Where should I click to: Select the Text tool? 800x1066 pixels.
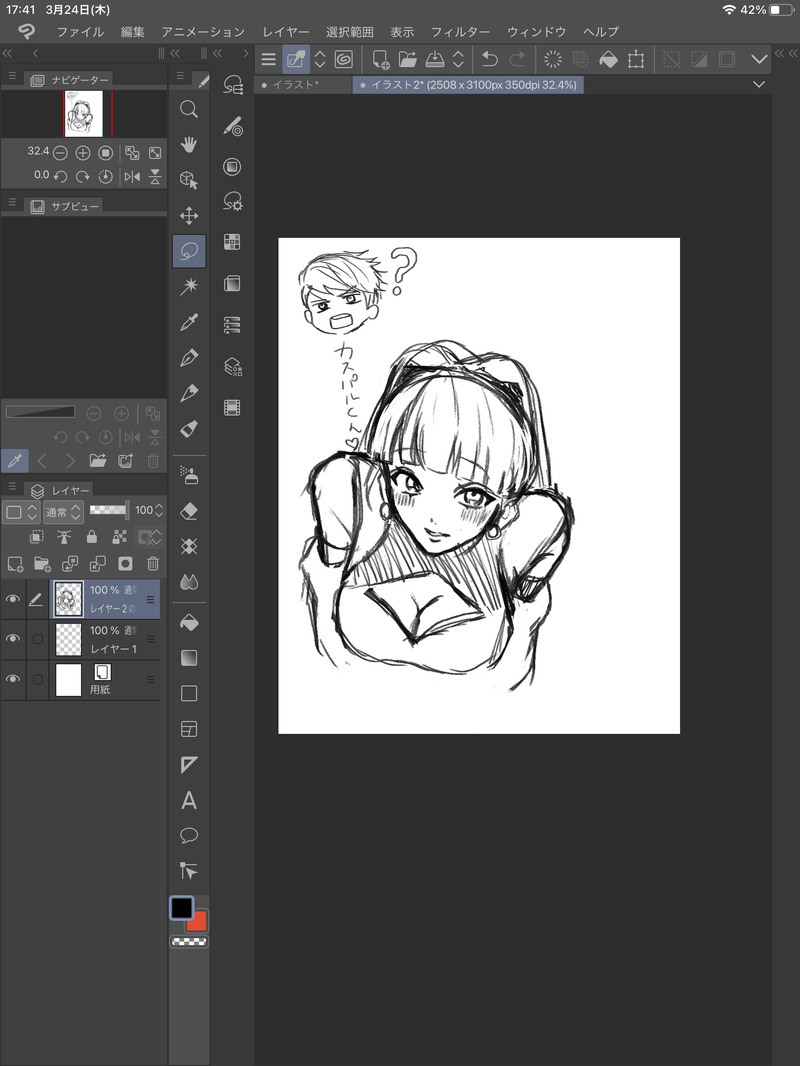(189, 800)
